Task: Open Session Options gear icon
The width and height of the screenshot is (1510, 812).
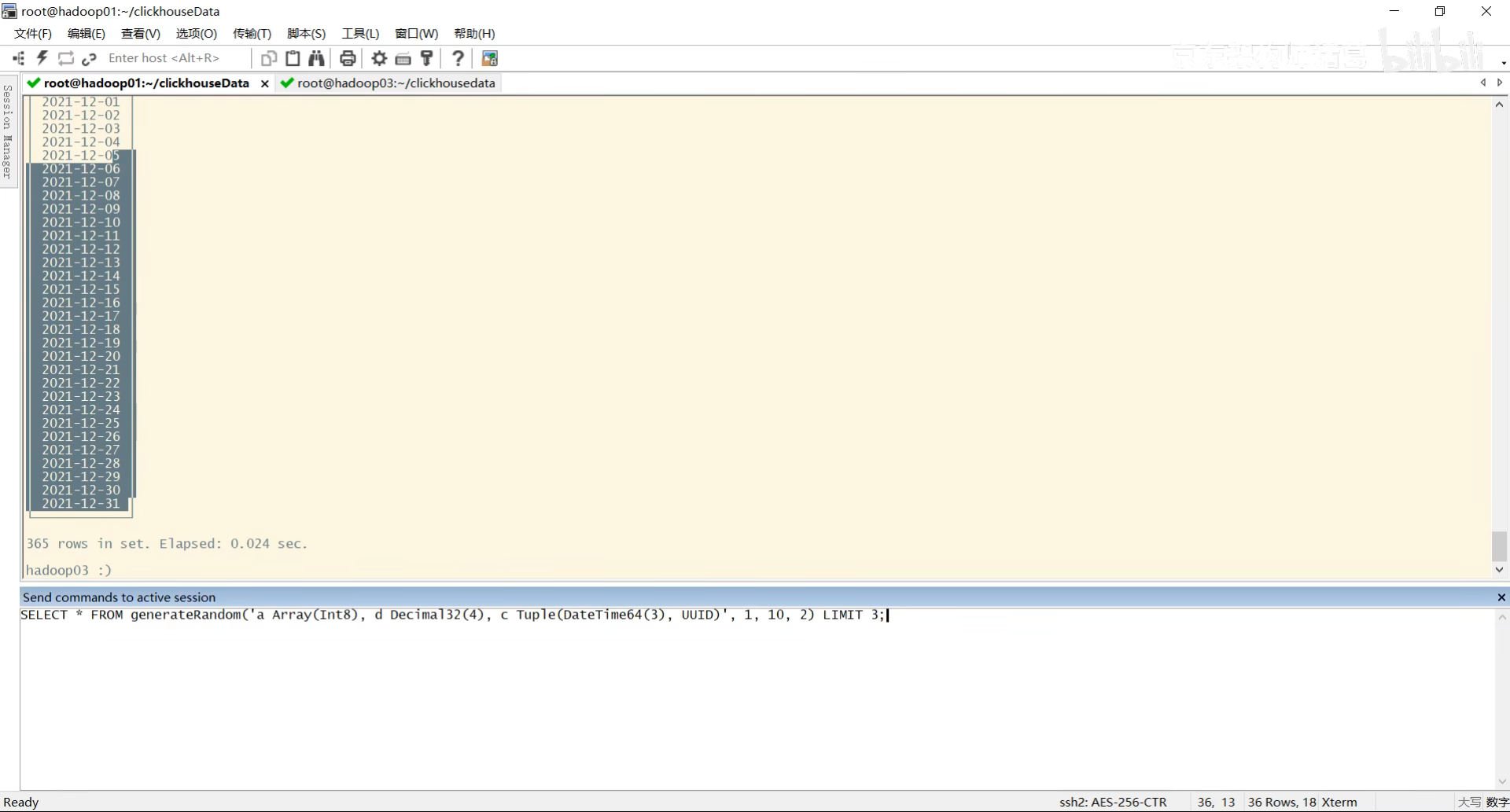Action: [379, 58]
